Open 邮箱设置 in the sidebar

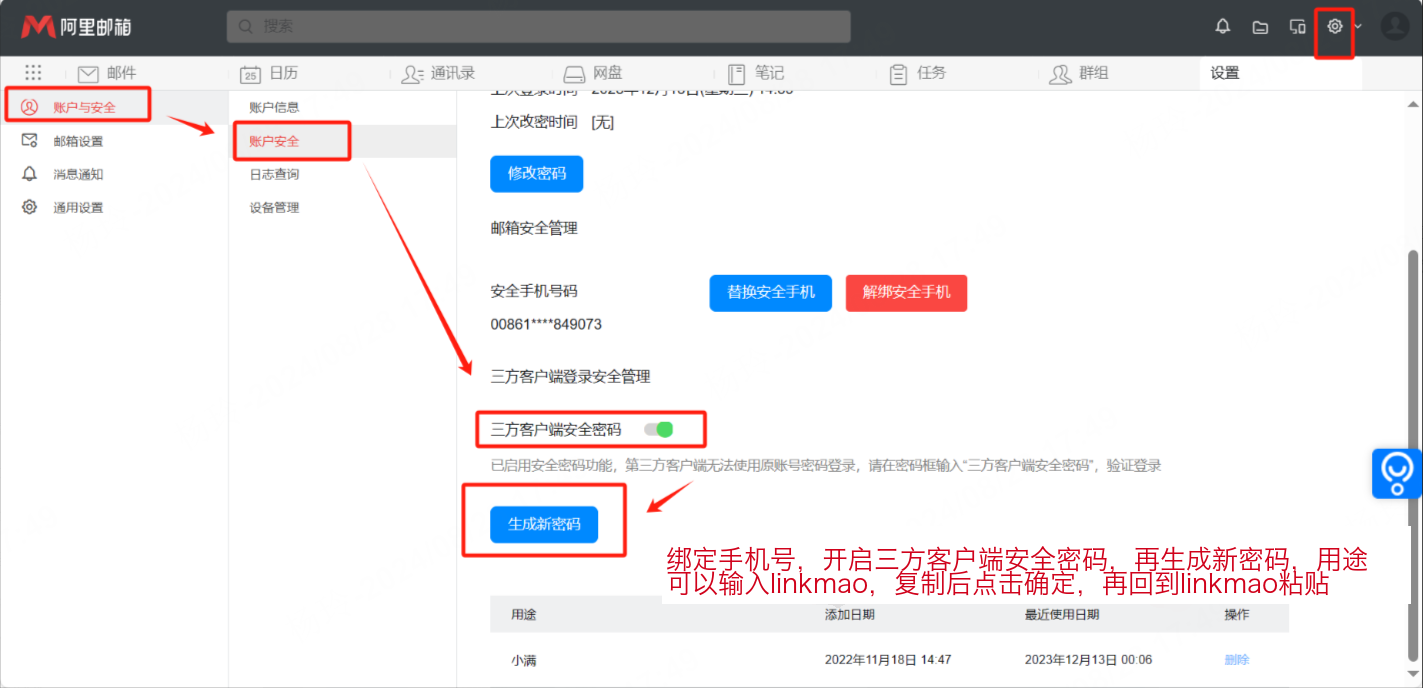[x=78, y=141]
